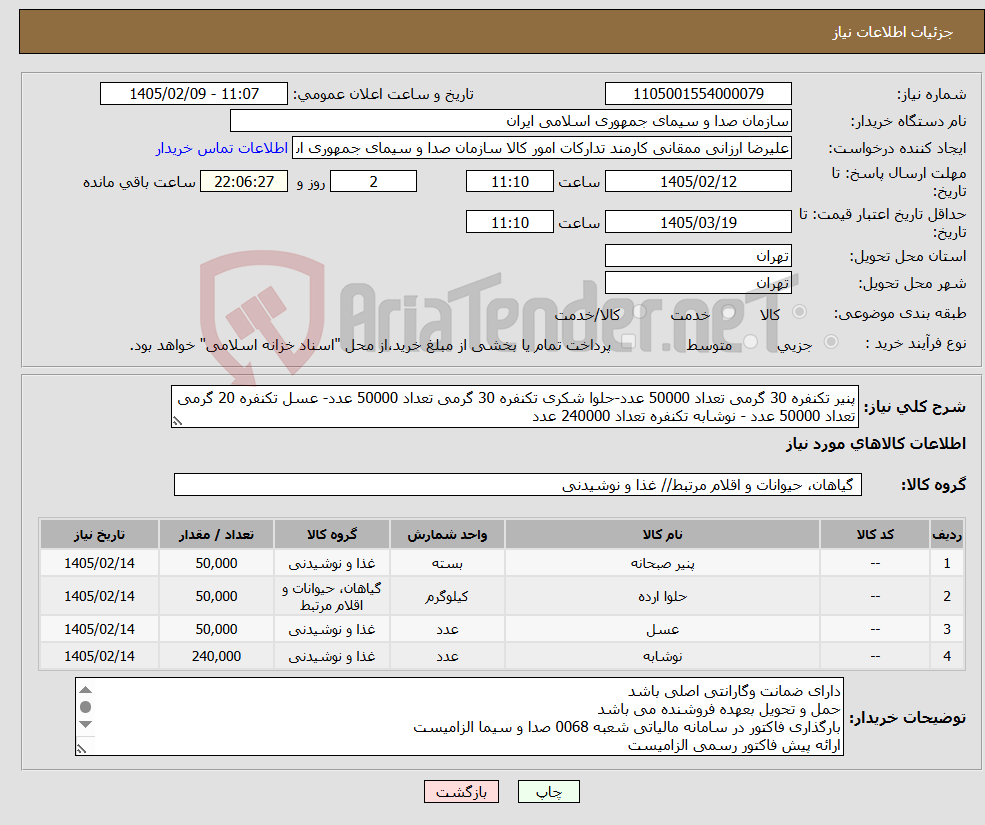Click the واحد شمارش column header
The height and width of the screenshot is (825, 985).
447,534
